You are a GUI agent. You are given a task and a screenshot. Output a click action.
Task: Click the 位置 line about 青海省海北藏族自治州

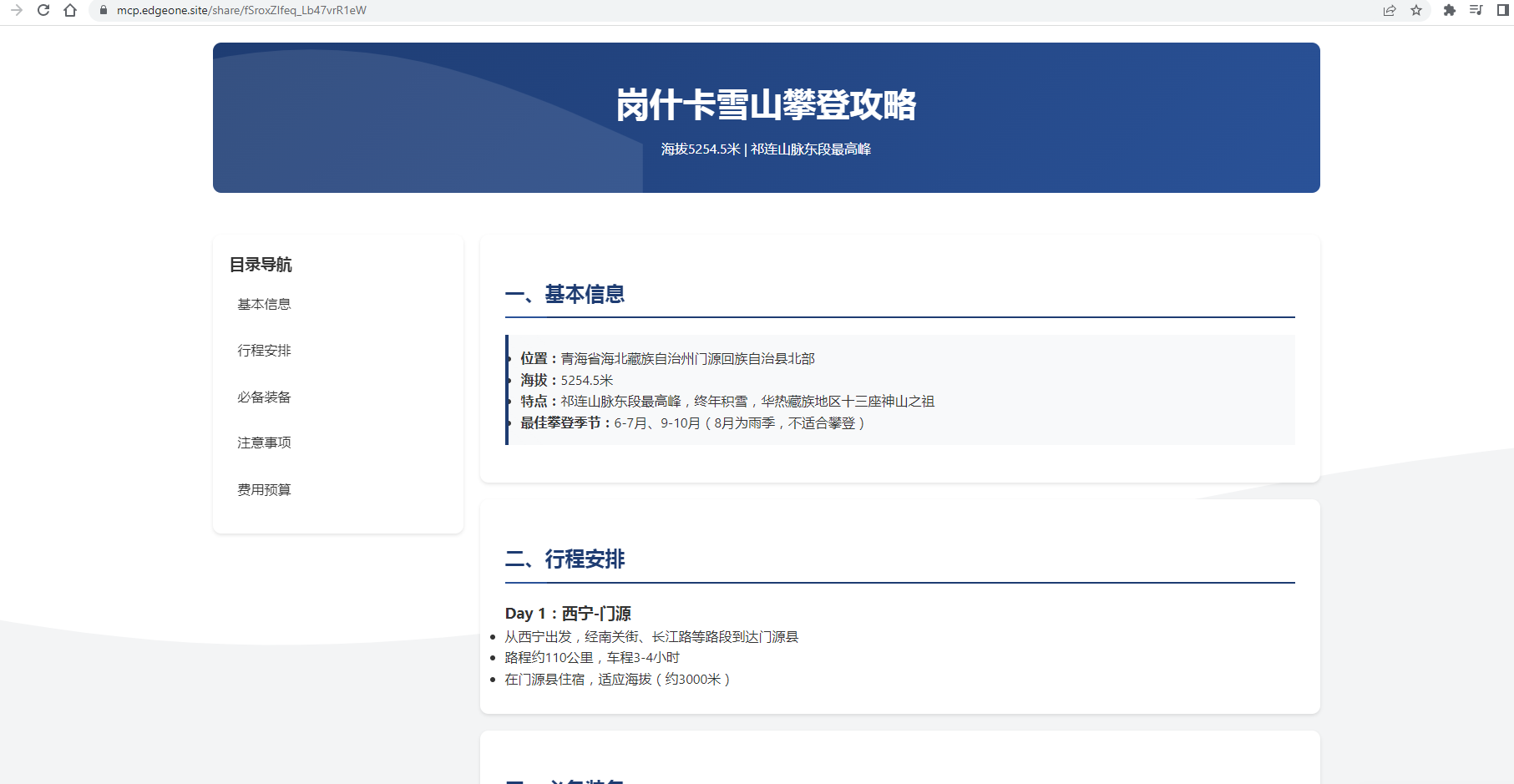click(667, 359)
